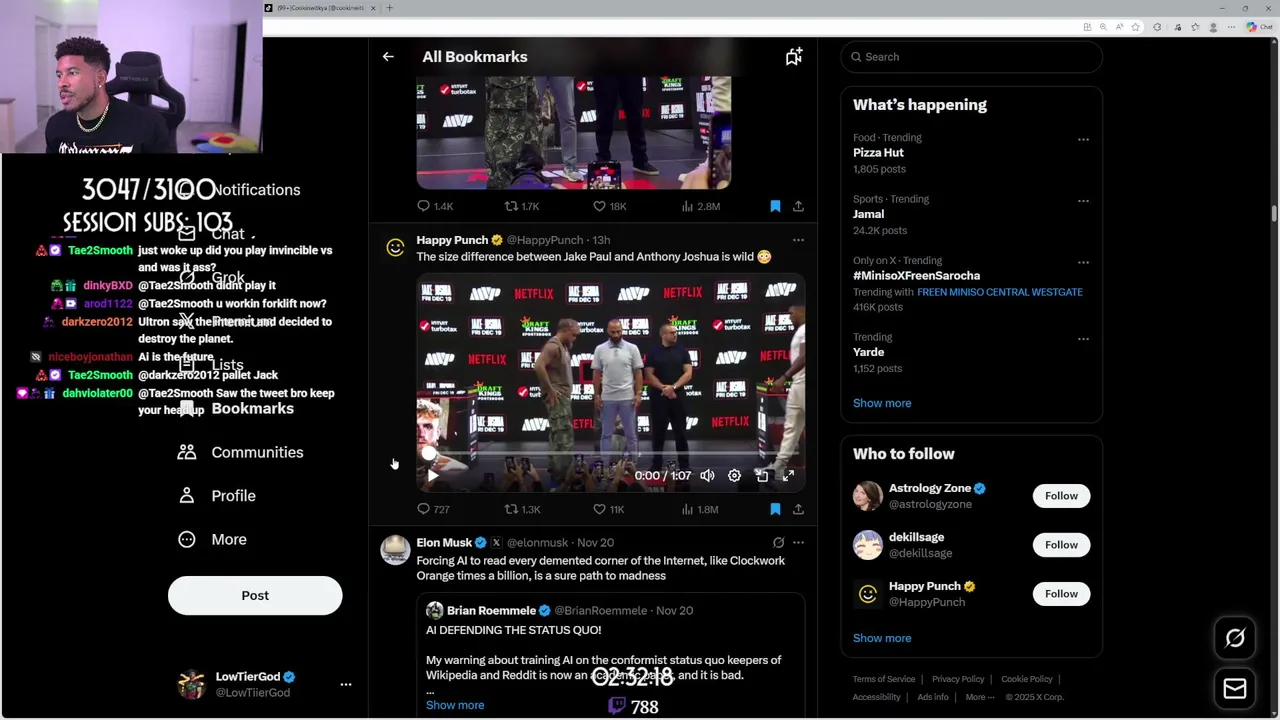This screenshot has width=1280, height=720.
Task: Show more trends in What's happening
Action: [882, 403]
